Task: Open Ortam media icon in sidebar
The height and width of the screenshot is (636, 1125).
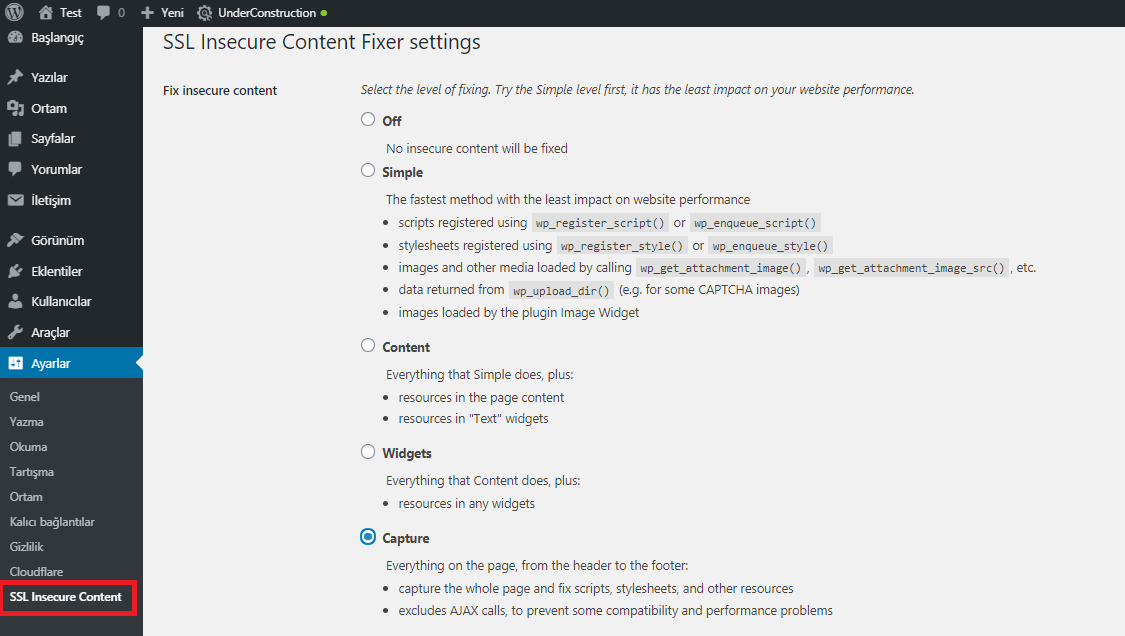Action: [x=15, y=108]
